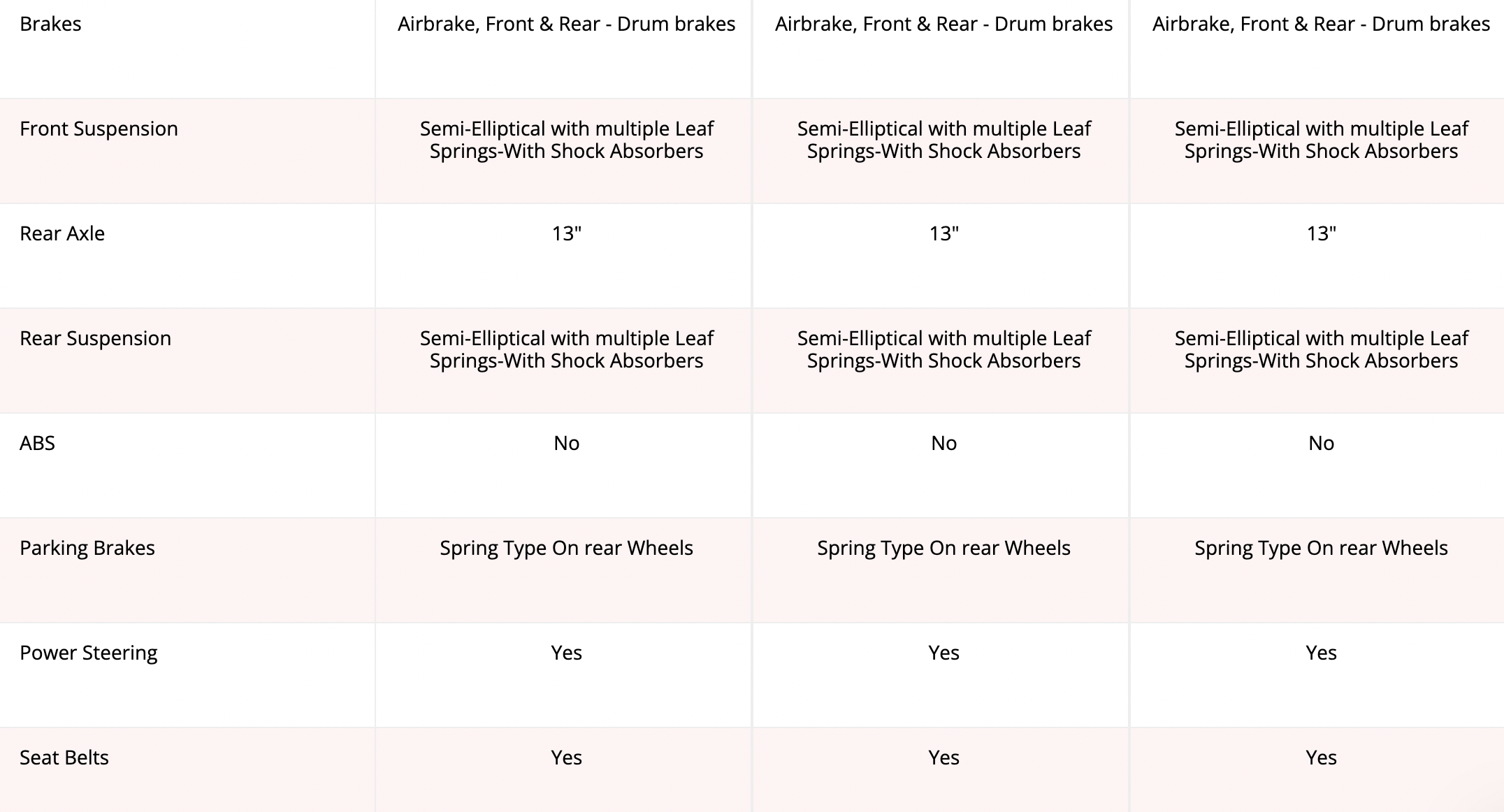Select the Front Suspension row label
The width and height of the screenshot is (1504, 812).
[x=99, y=129]
